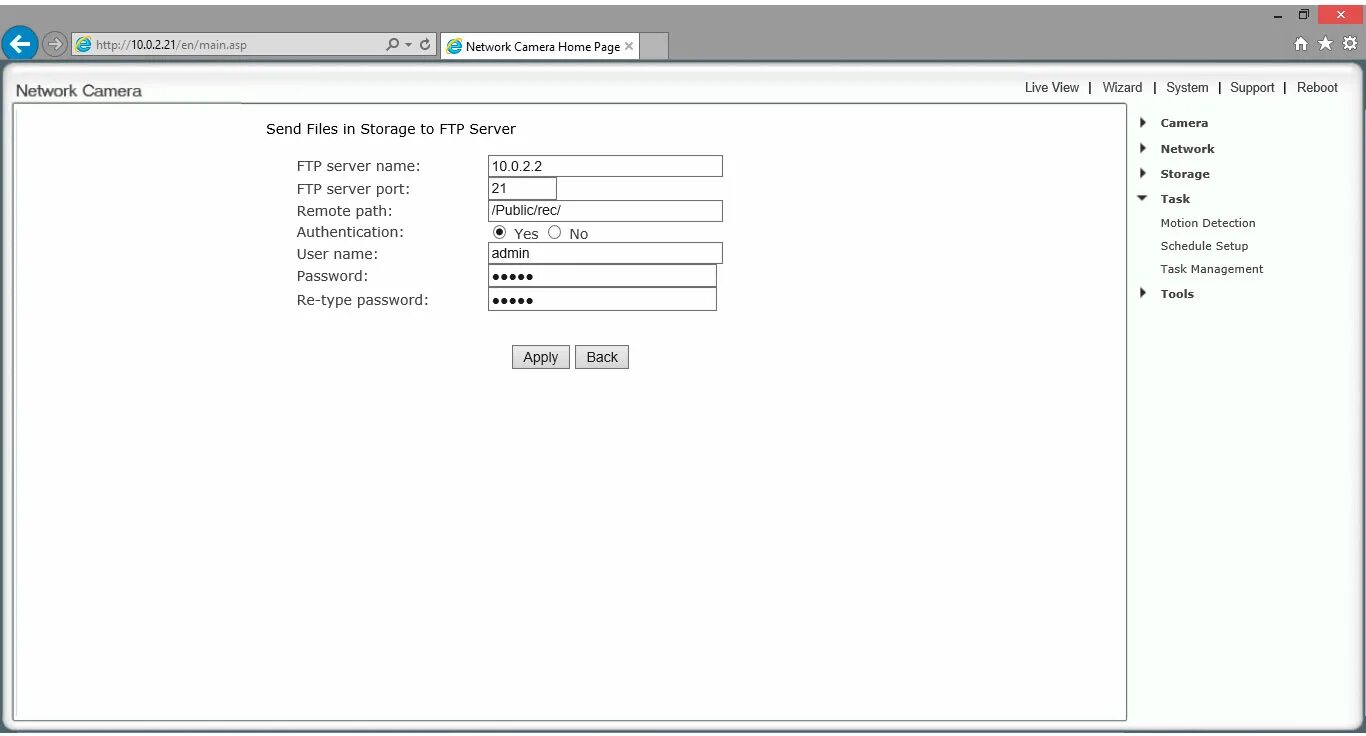Image resolution: width=1366 pixels, height=736 pixels.
Task: Expand the Network menu section
Action: (x=1143, y=148)
